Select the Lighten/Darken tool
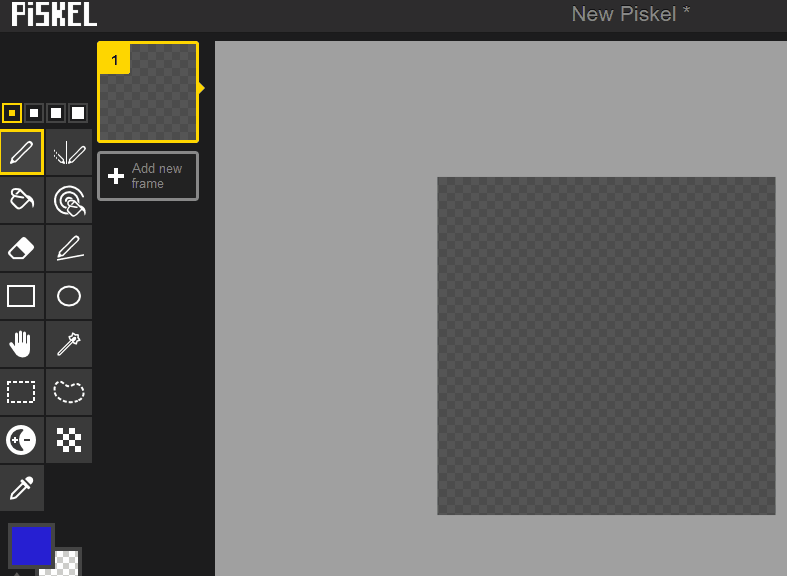The width and height of the screenshot is (787, 576). pyautogui.click(x=22, y=440)
